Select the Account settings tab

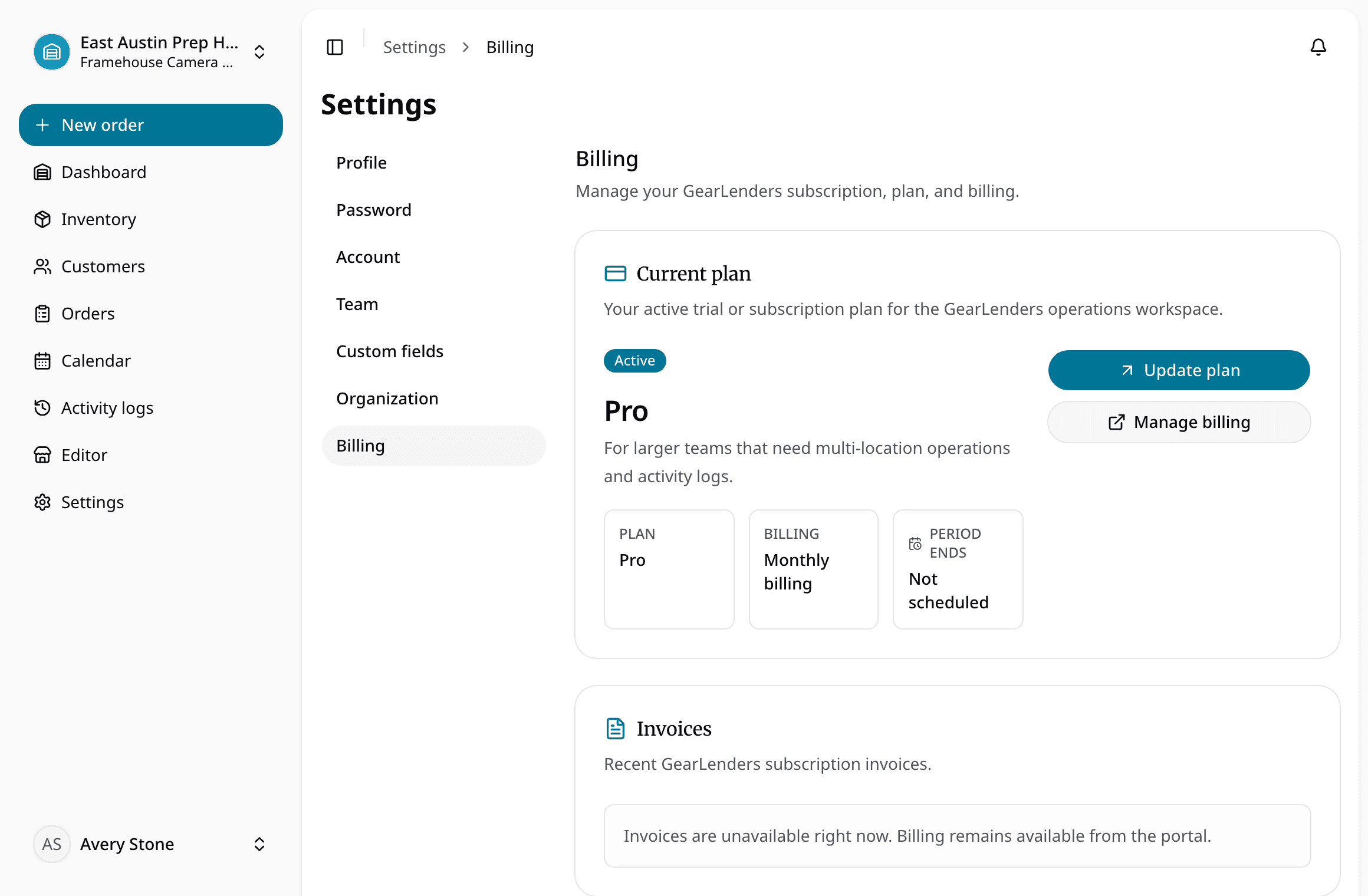pyautogui.click(x=433, y=257)
